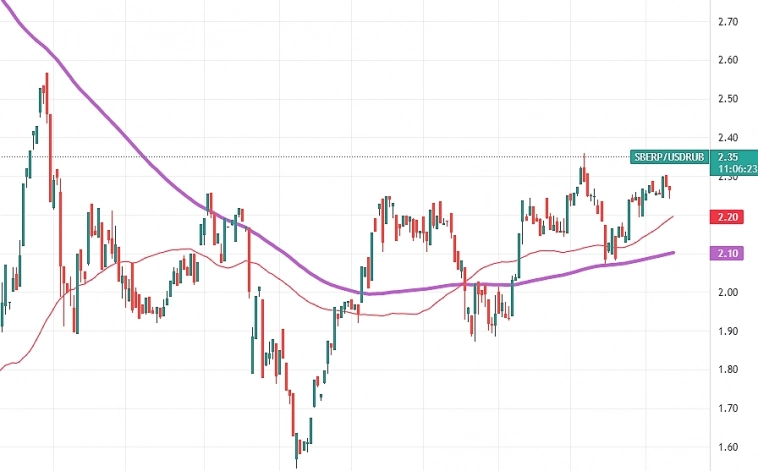Click the 2.50 price axis tick

pyautogui.click(x=728, y=99)
